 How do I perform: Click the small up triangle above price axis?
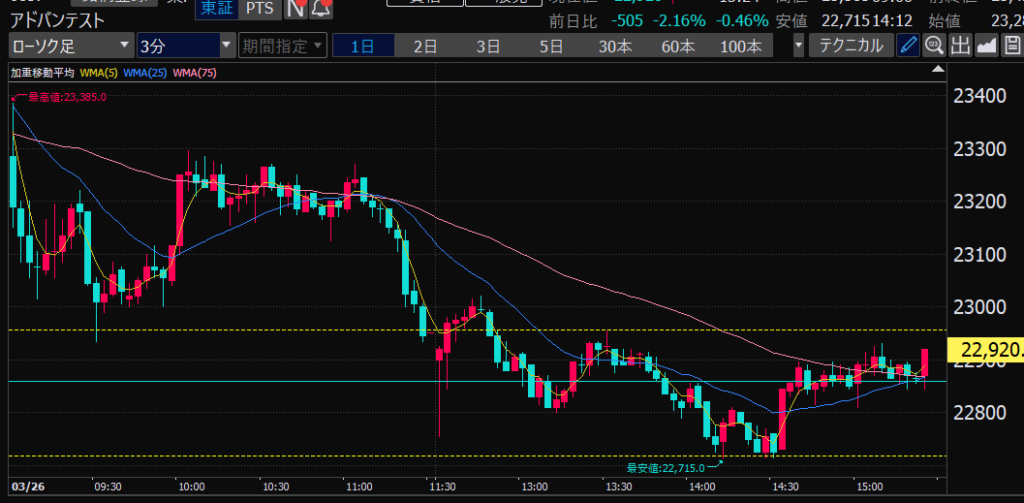tap(936, 70)
